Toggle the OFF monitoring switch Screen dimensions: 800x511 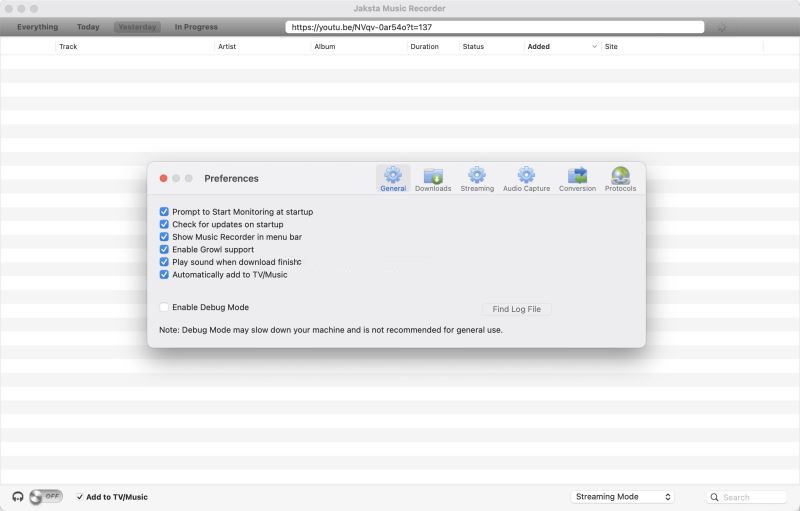pyautogui.click(x=46, y=496)
